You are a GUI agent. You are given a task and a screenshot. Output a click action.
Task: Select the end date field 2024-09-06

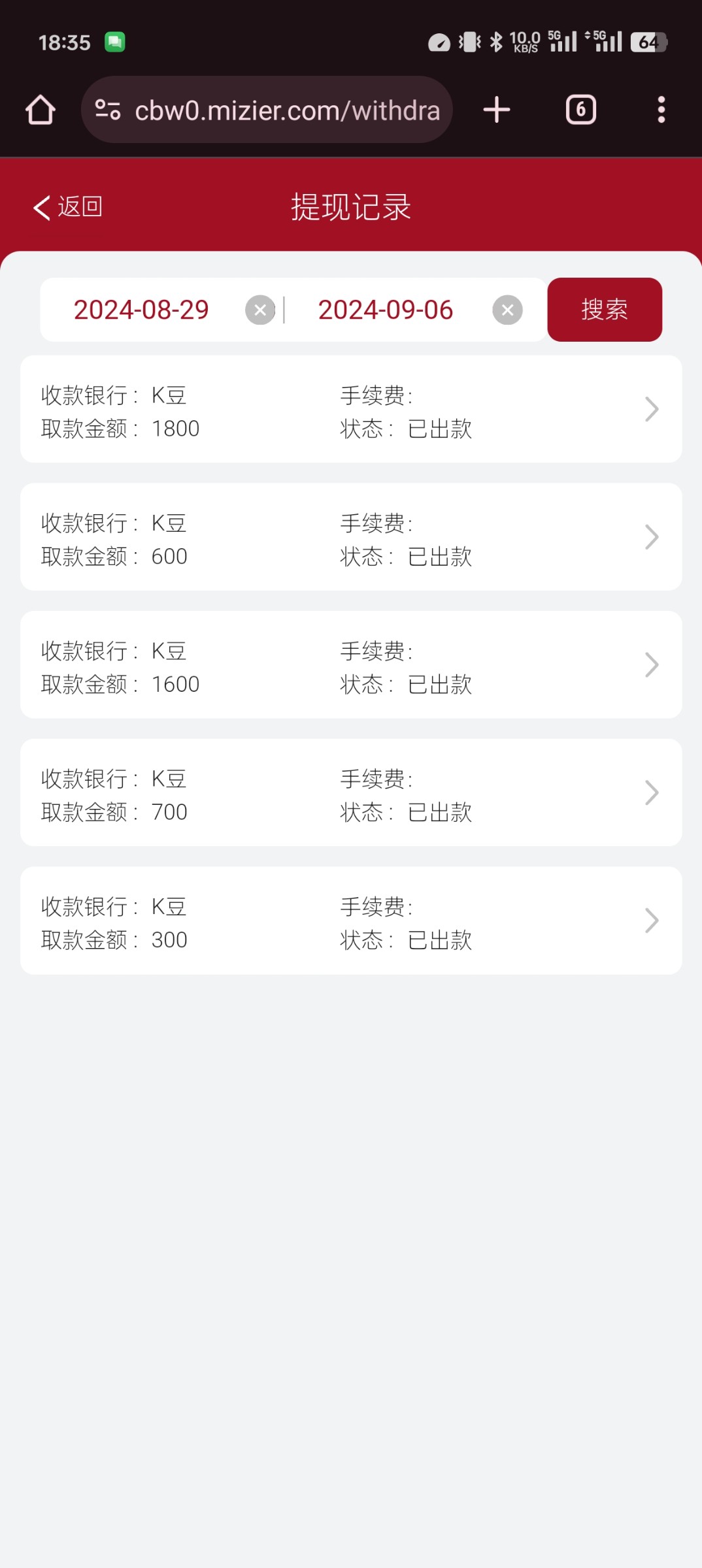[386, 310]
